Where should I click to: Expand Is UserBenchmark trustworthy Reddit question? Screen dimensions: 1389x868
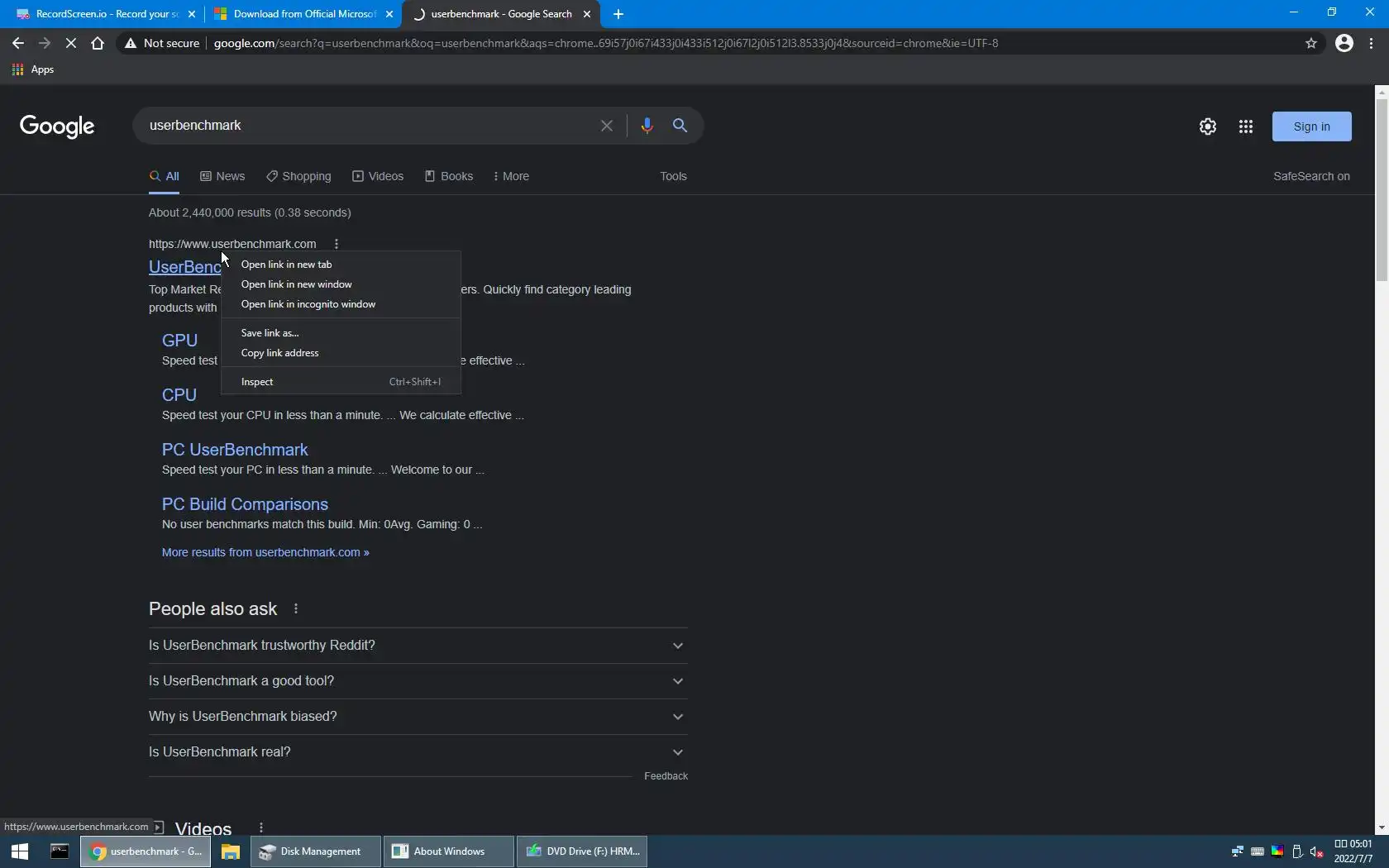pos(418,646)
